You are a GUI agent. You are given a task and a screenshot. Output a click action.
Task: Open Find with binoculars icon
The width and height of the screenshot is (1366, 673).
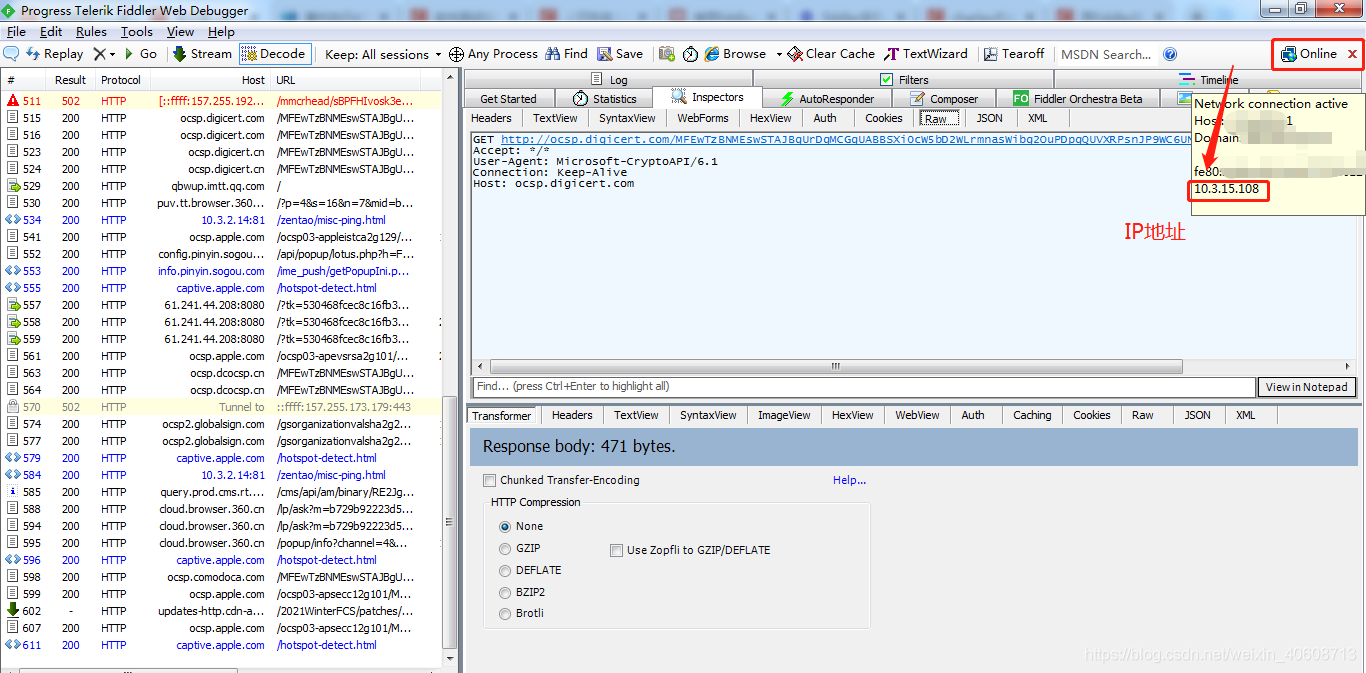(566, 54)
